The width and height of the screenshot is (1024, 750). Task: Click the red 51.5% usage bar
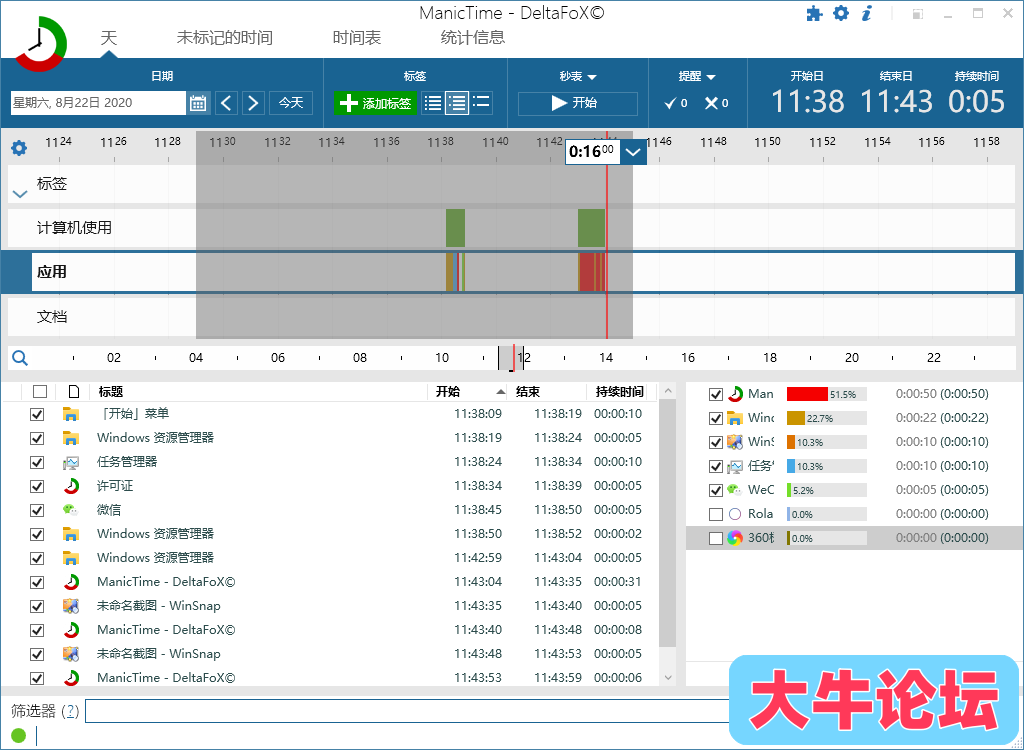pyautogui.click(x=807, y=394)
